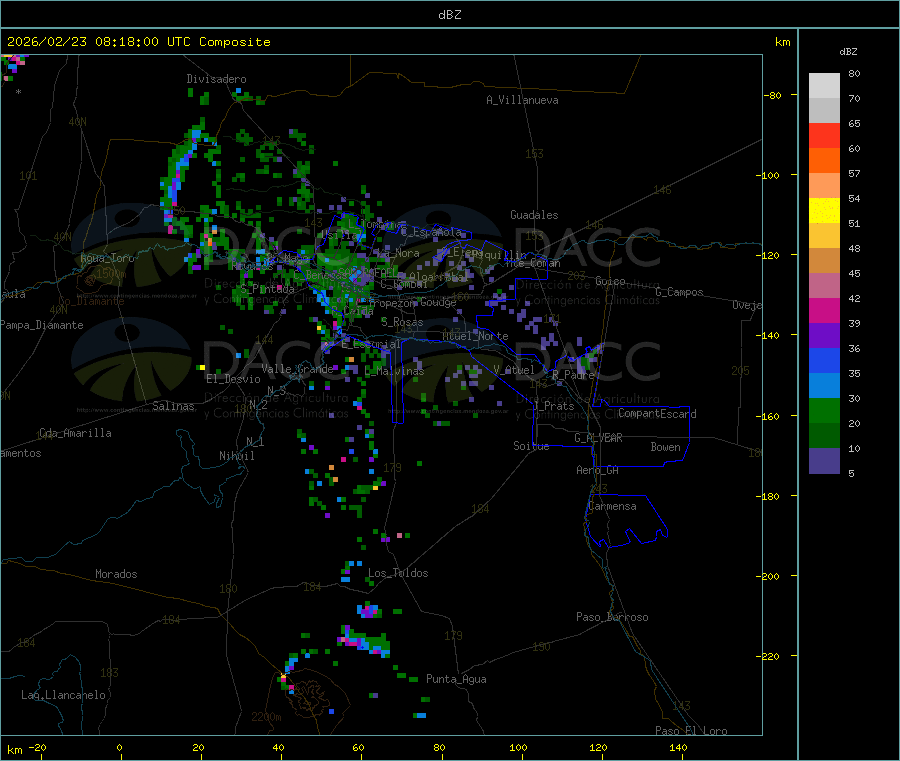
Task: Click the Pampa_Diamante label
Action: pos(42,325)
